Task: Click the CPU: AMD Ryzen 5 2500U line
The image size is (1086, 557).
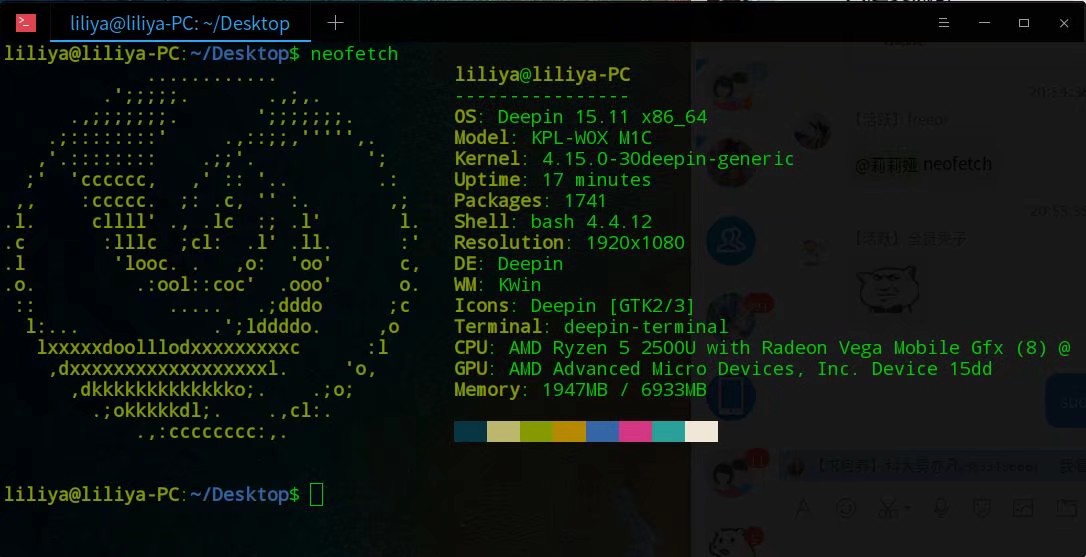Action: (762, 348)
